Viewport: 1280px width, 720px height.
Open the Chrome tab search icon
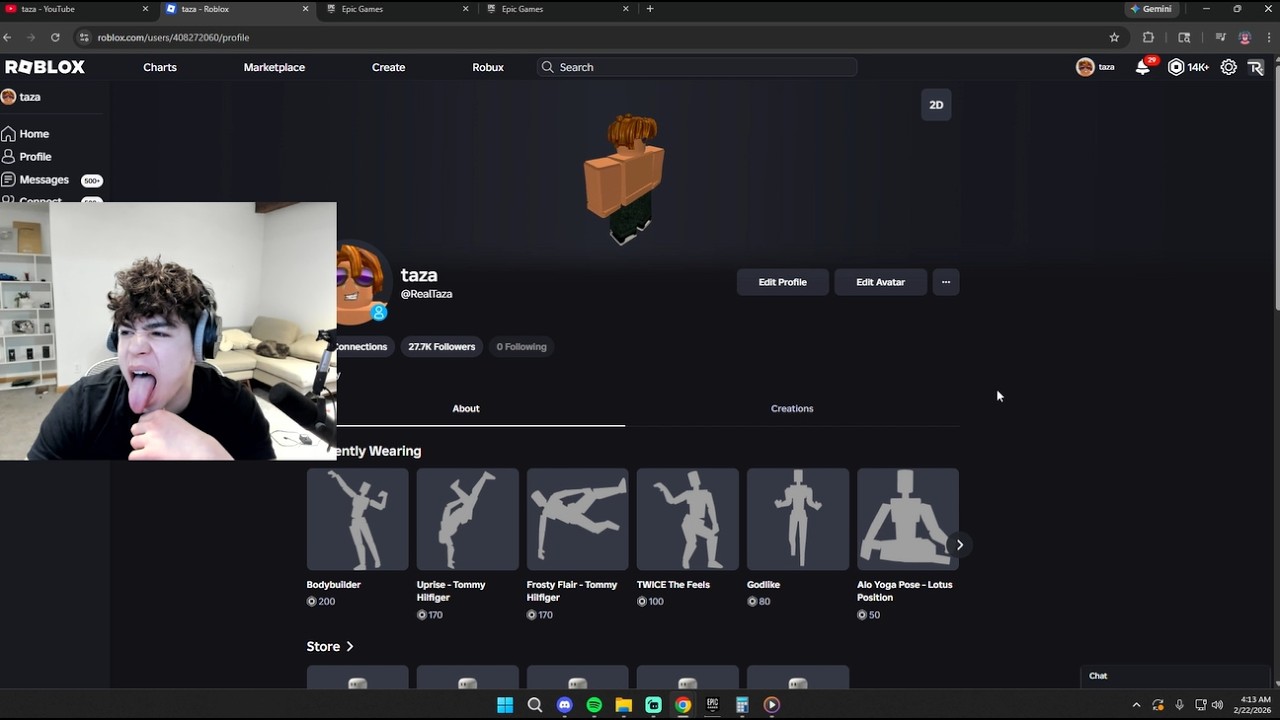point(1184,37)
